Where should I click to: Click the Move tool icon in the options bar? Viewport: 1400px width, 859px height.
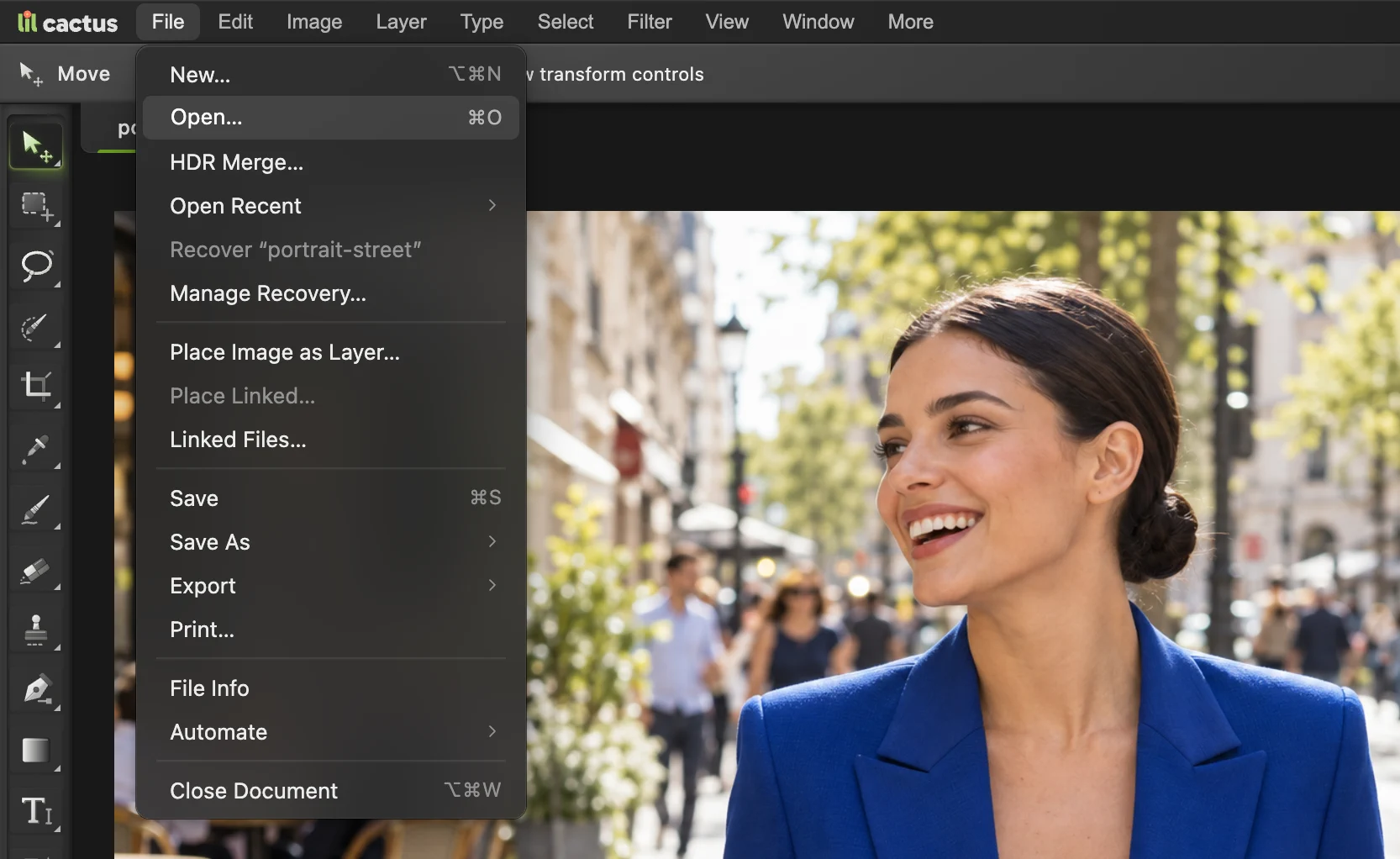[x=30, y=74]
